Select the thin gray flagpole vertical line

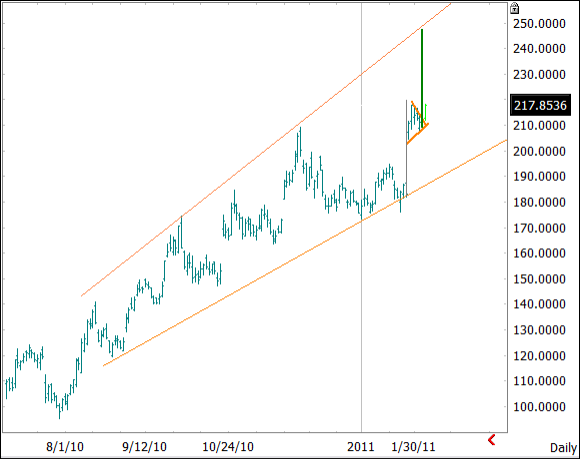[x=407, y=148]
